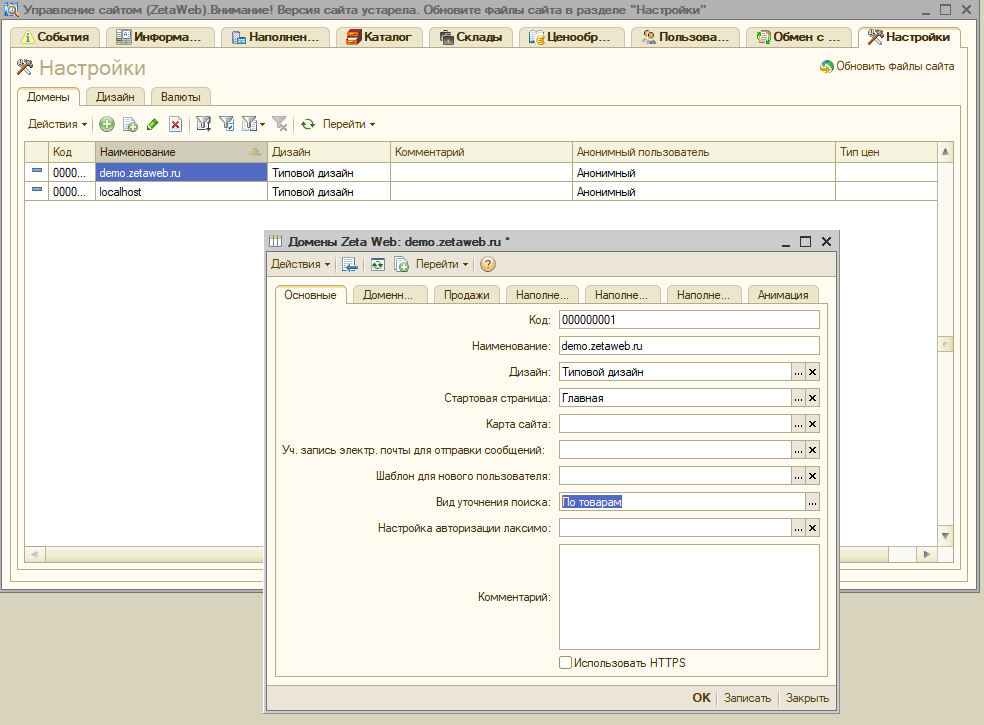Clear the Дизайн field with its X button
Screen dimensions: 984x725
coord(813,372)
